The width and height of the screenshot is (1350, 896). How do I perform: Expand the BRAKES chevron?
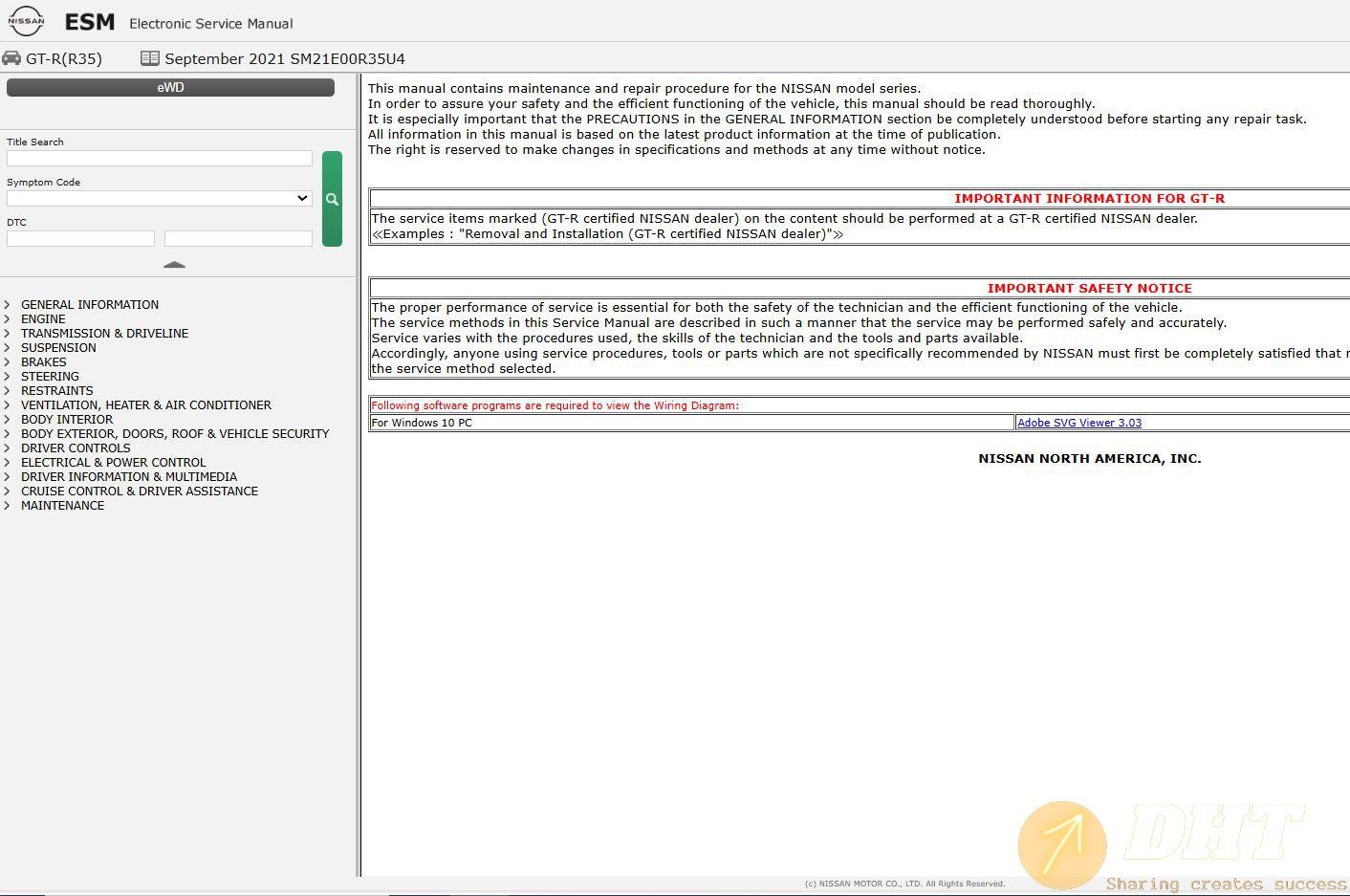(x=8, y=362)
